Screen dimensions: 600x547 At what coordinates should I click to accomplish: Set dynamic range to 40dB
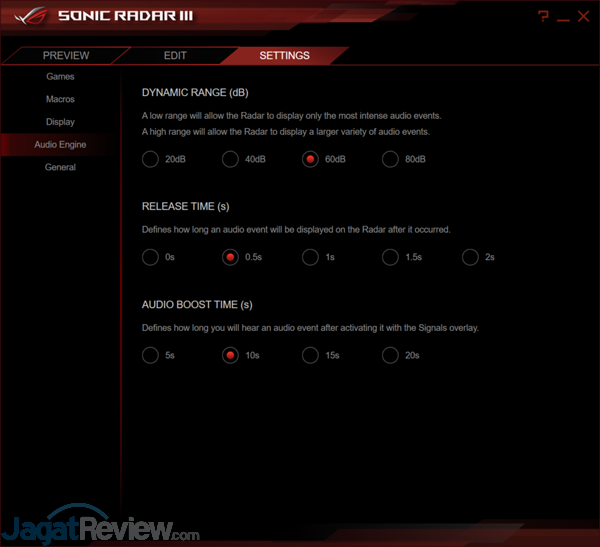point(230,159)
